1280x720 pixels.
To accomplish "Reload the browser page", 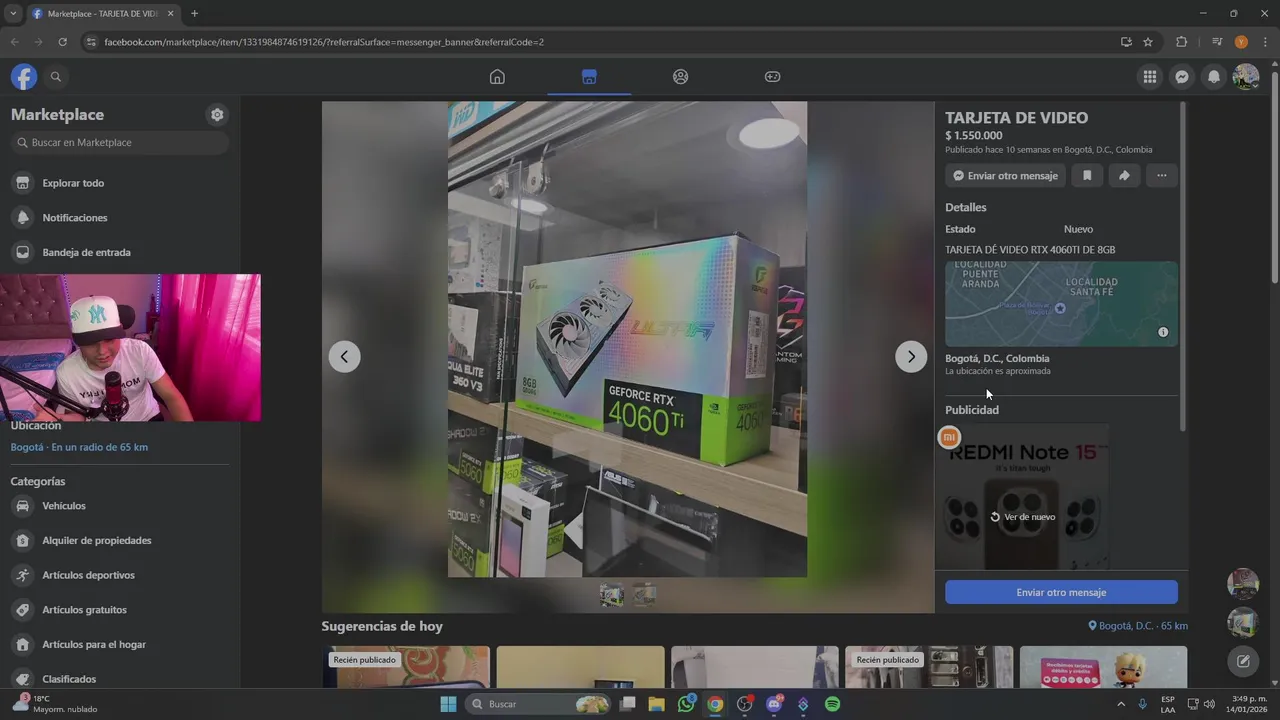I will (62, 42).
